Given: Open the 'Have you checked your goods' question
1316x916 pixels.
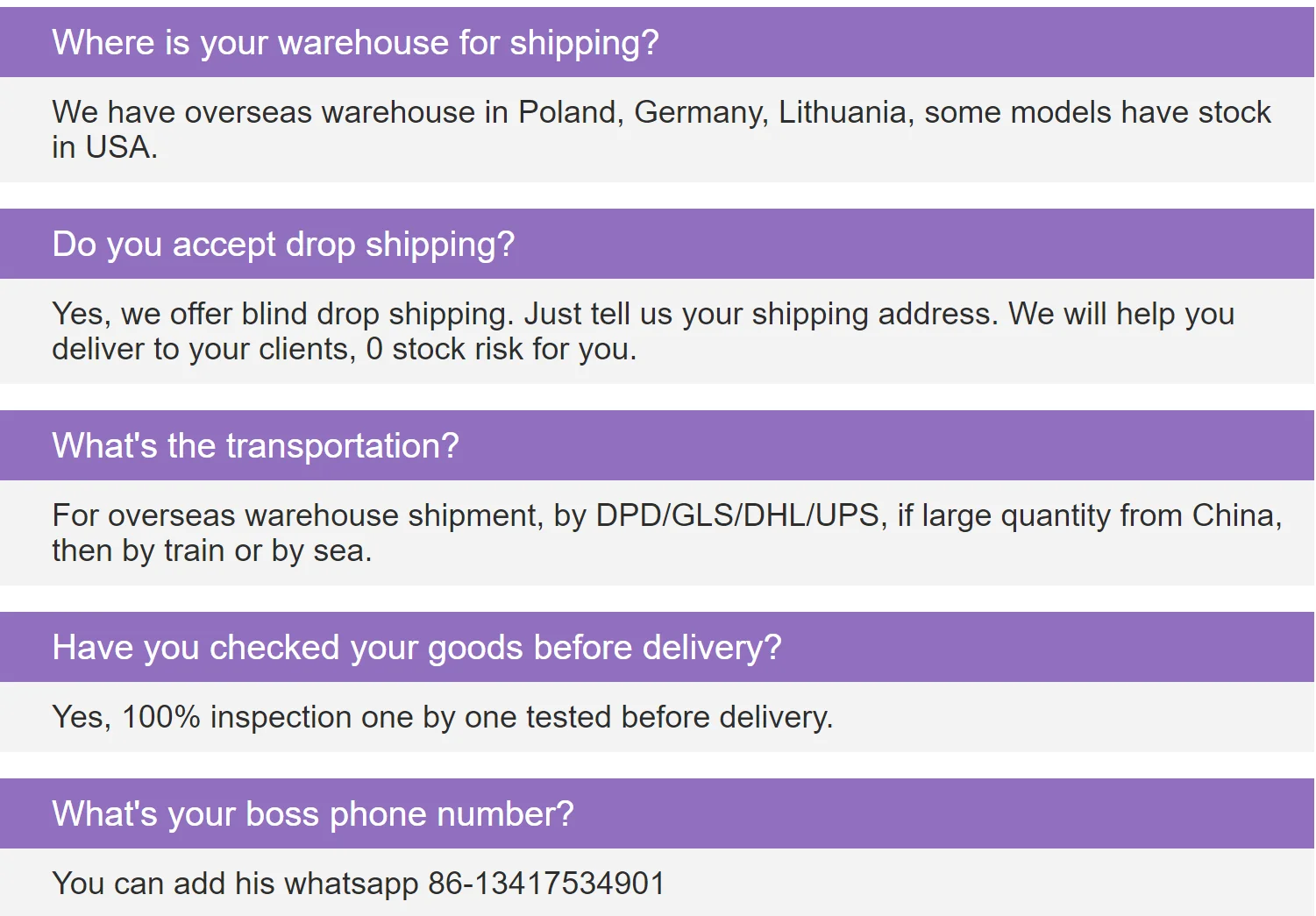Looking at the screenshot, I should (416, 648).
